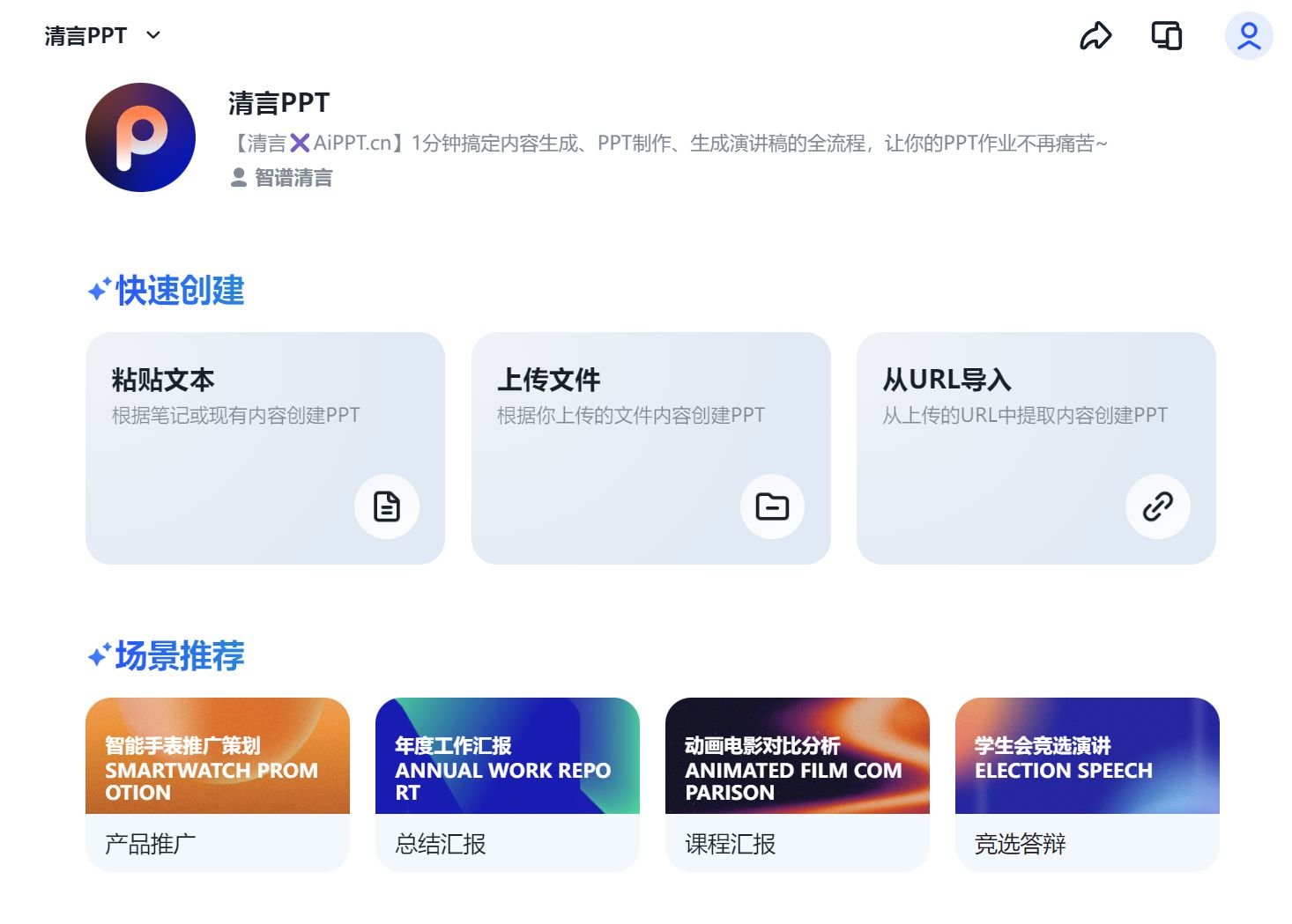Click the folder upload icon on 上传文件 card
The image size is (1292, 924).
pos(772,506)
